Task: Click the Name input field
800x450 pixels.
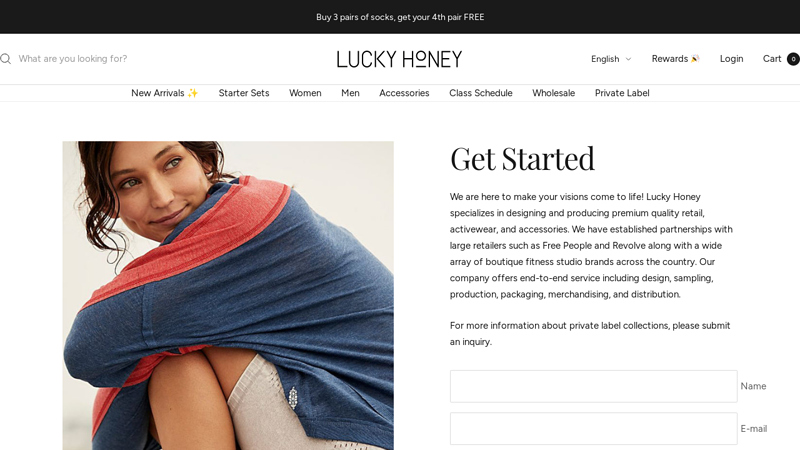Action: (593, 386)
